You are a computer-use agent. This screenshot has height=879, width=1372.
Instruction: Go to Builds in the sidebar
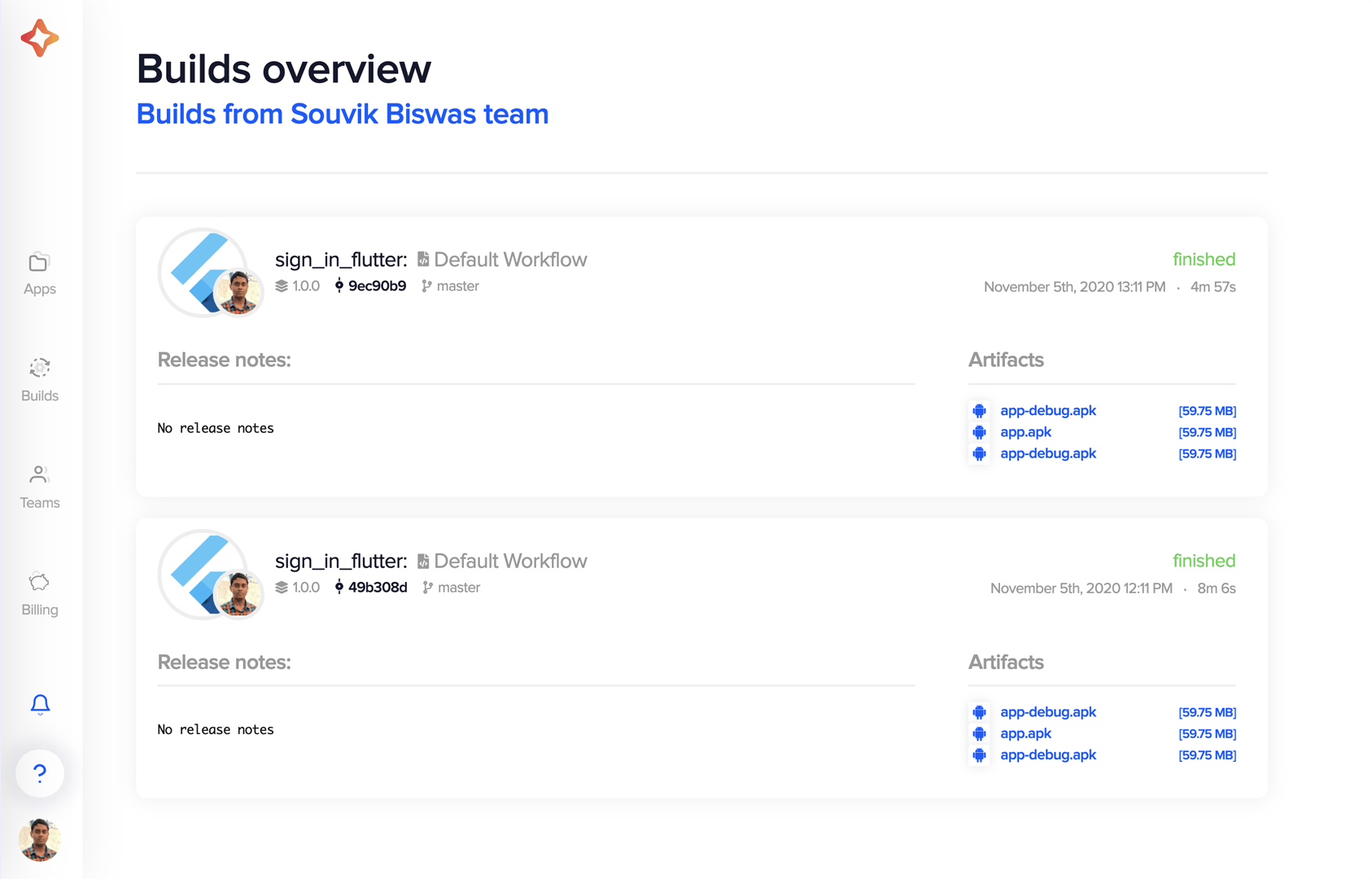pyautogui.click(x=39, y=380)
